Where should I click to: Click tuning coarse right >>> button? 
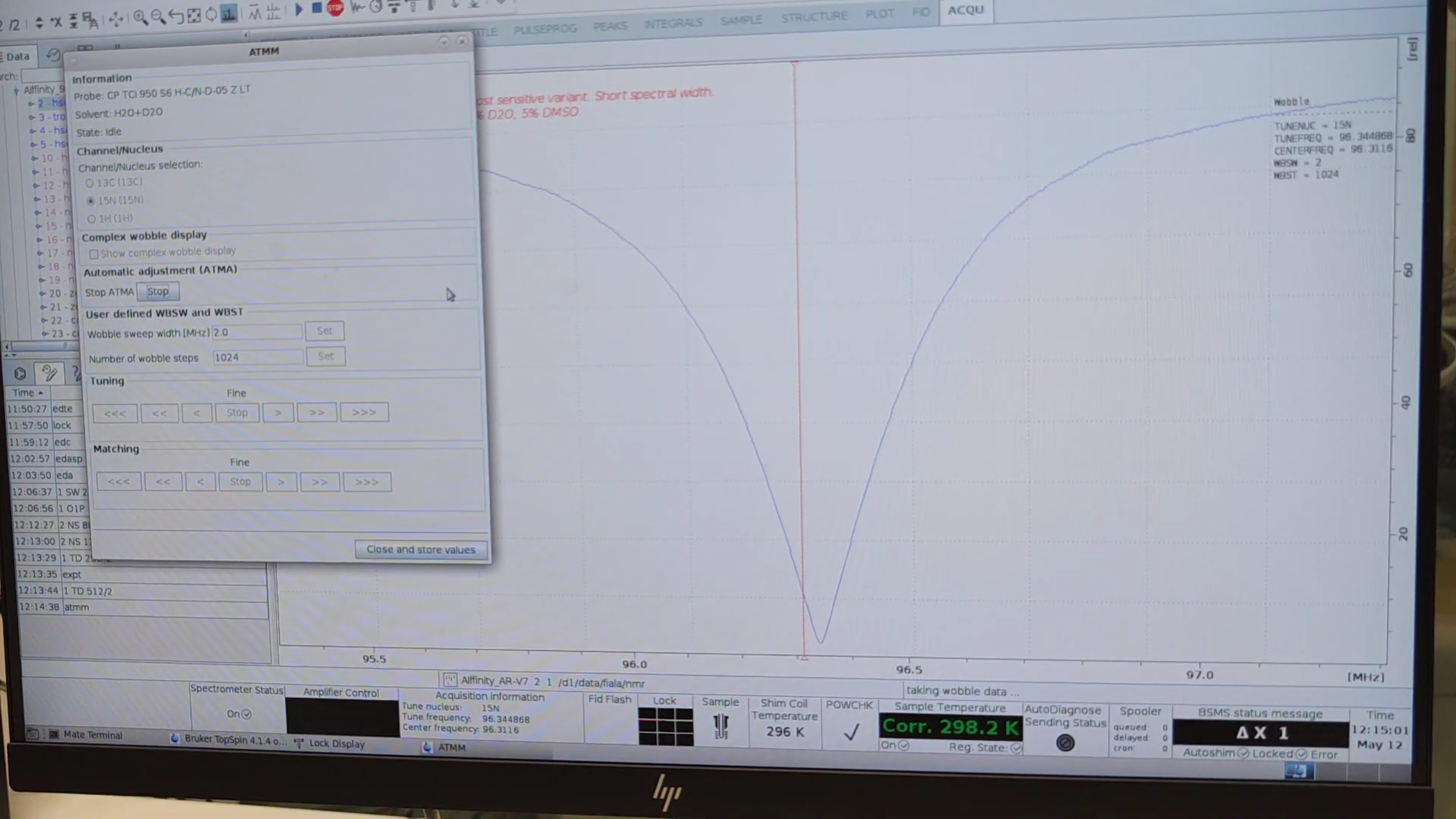(x=364, y=412)
